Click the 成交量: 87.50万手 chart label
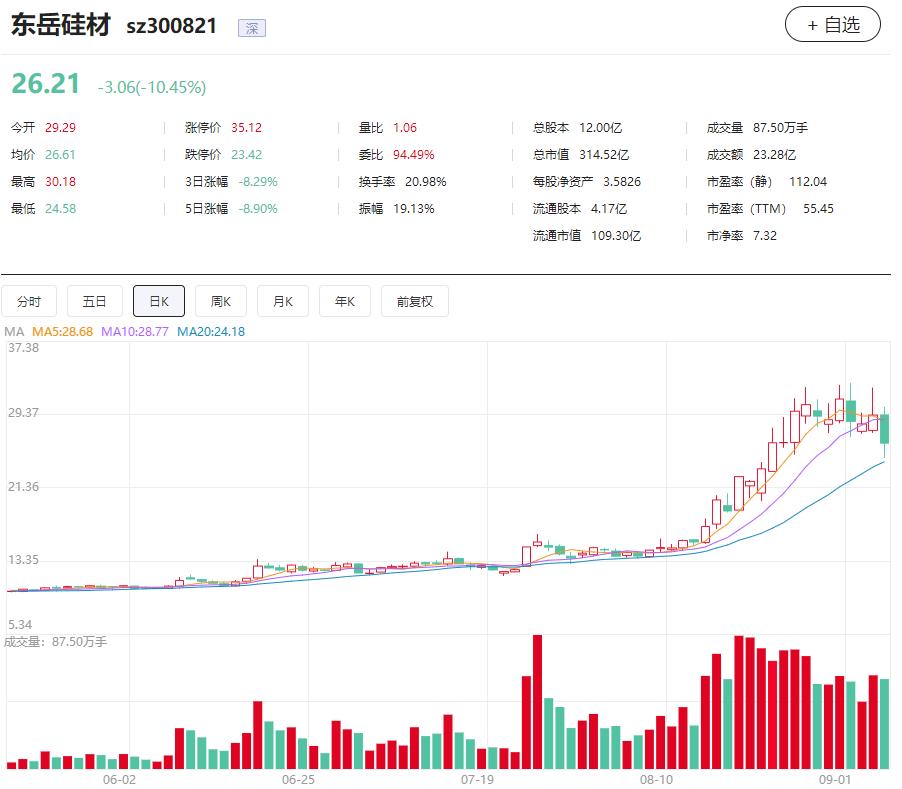Viewport: 902px width, 789px height. pos(55,642)
